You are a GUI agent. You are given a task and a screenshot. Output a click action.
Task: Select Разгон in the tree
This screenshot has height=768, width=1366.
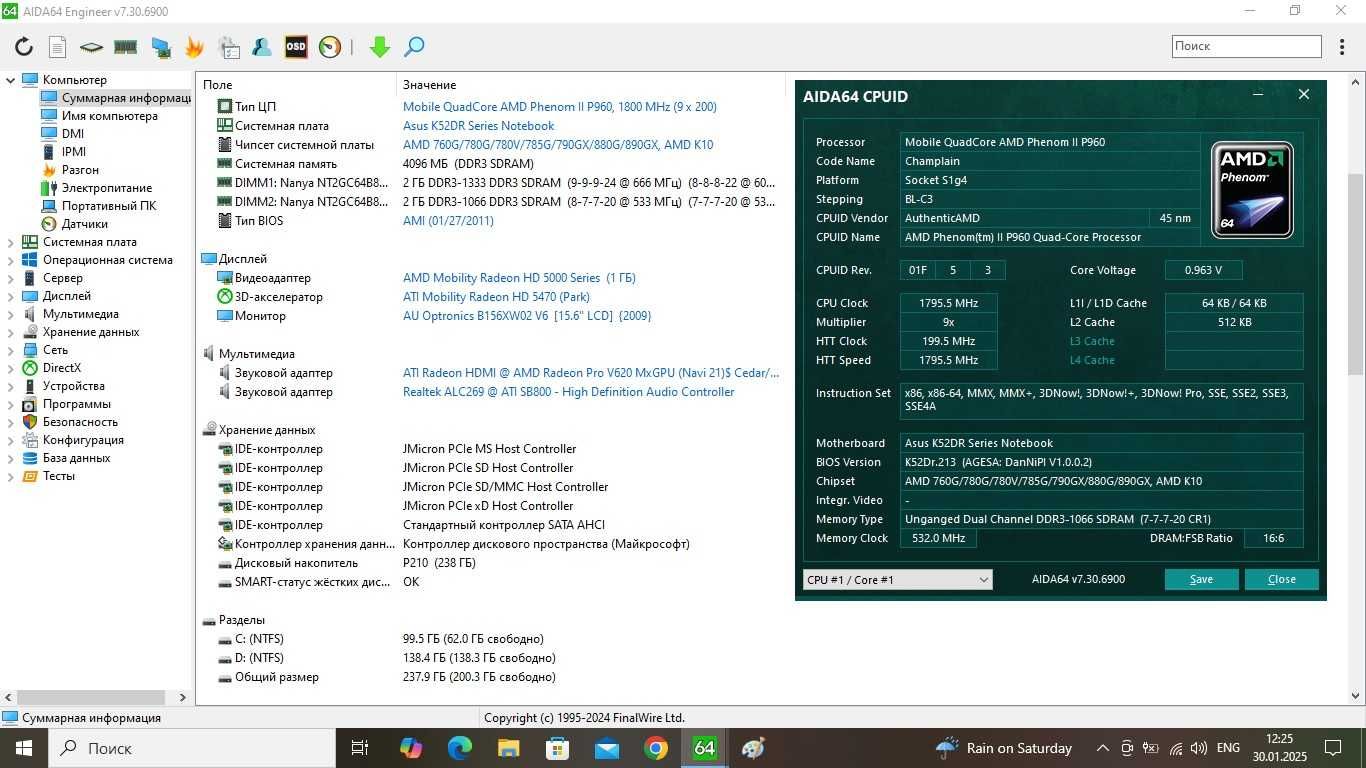point(80,170)
